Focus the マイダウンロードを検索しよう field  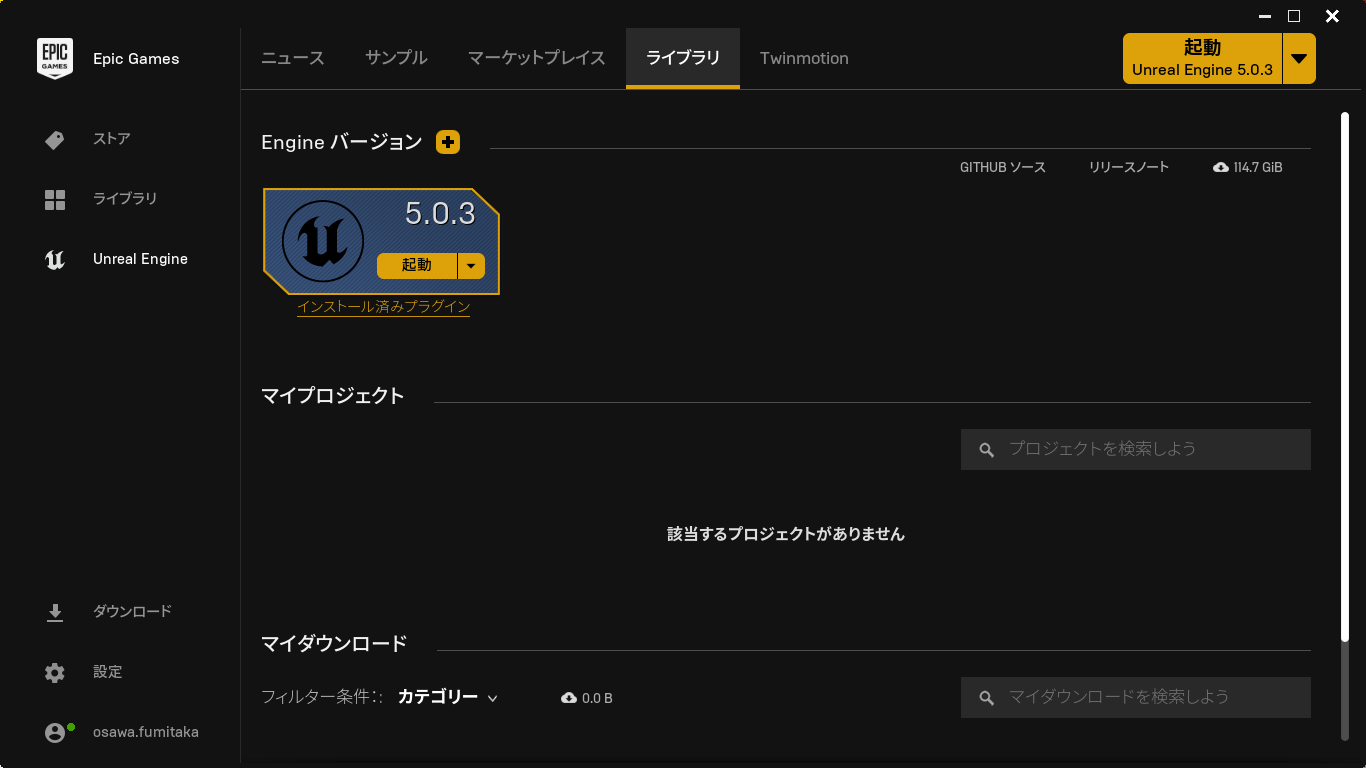tap(1135, 697)
